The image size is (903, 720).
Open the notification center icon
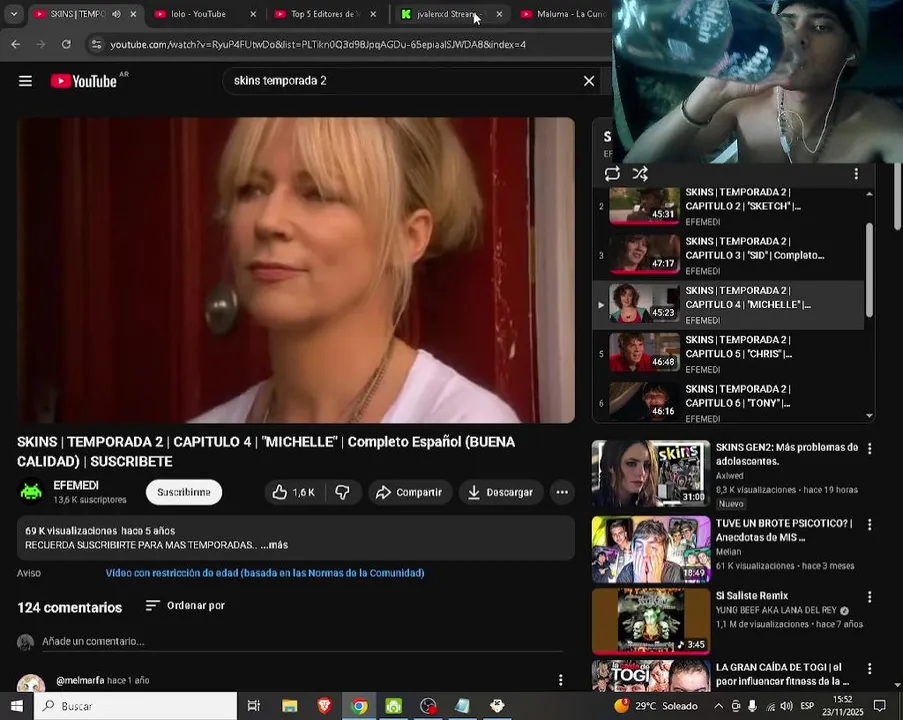[880, 706]
